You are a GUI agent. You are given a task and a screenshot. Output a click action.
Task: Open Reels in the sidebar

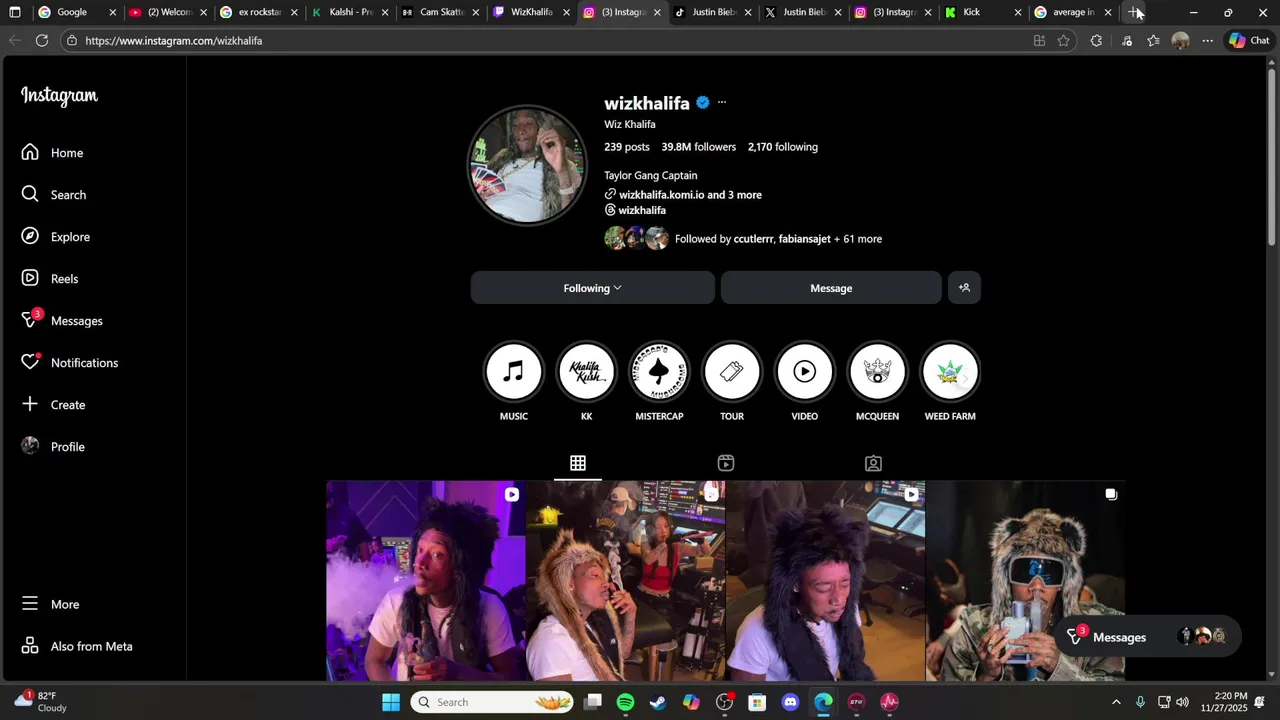click(x=51, y=279)
